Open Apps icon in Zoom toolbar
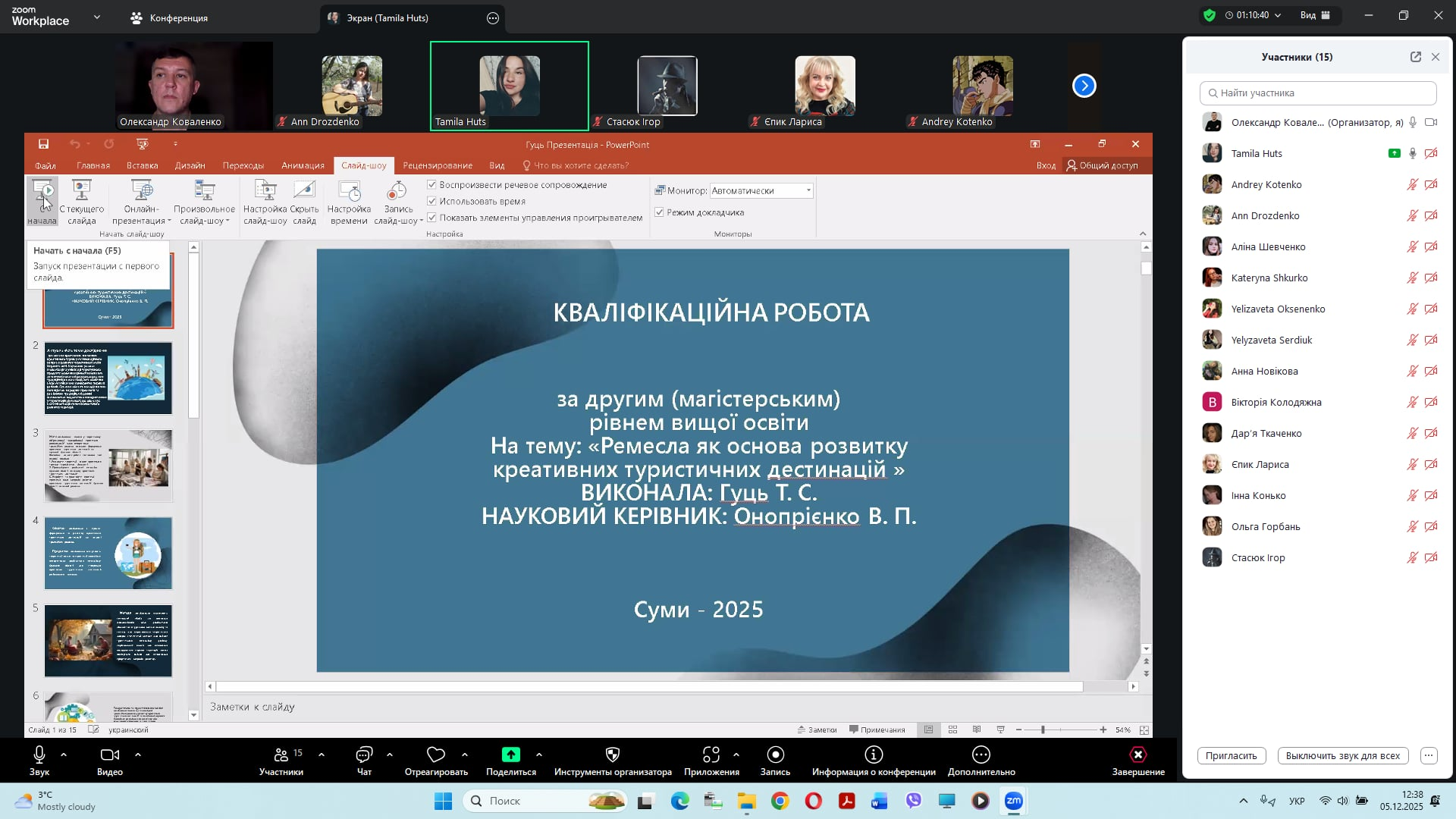Viewport: 1456px width, 819px height. coord(711,755)
